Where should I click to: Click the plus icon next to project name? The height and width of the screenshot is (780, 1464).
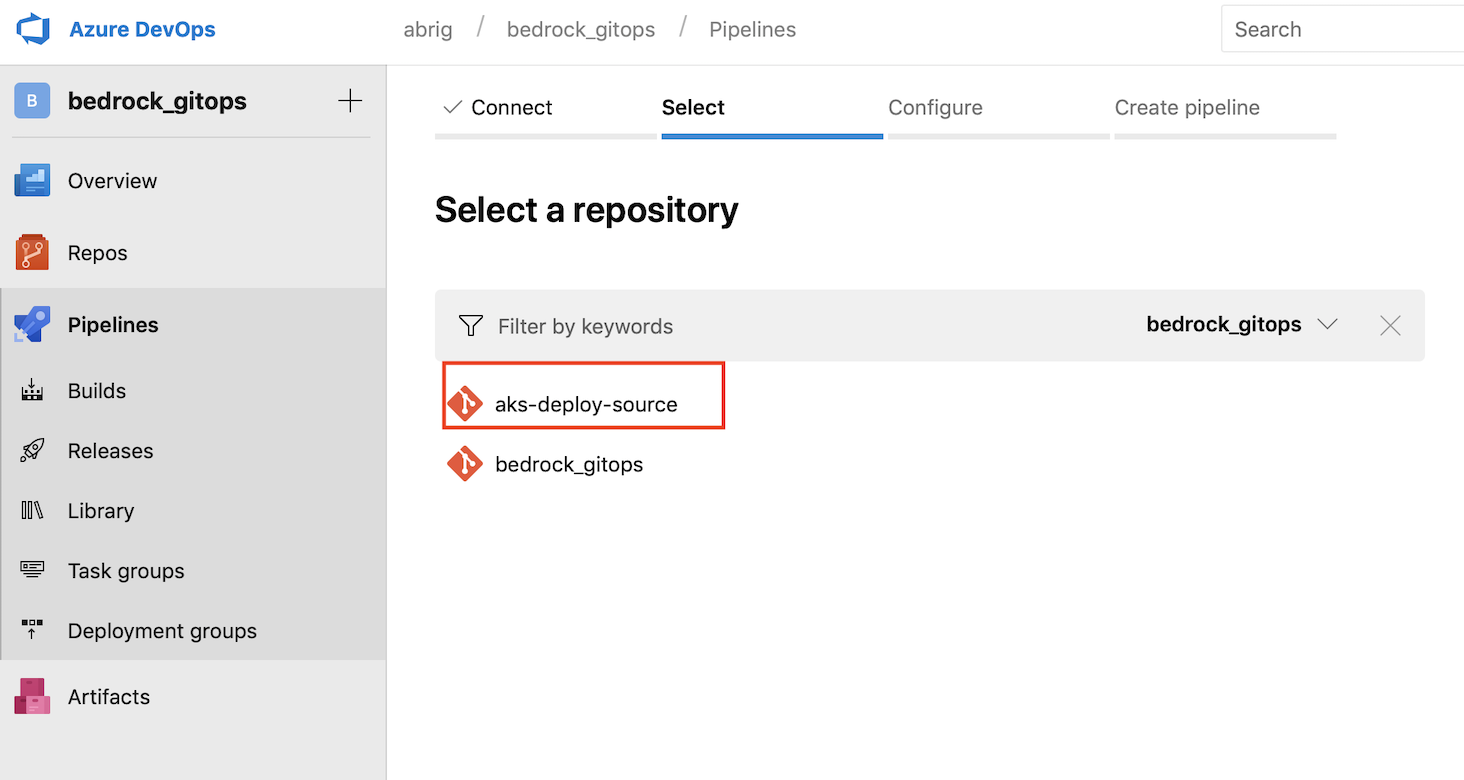click(x=350, y=100)
